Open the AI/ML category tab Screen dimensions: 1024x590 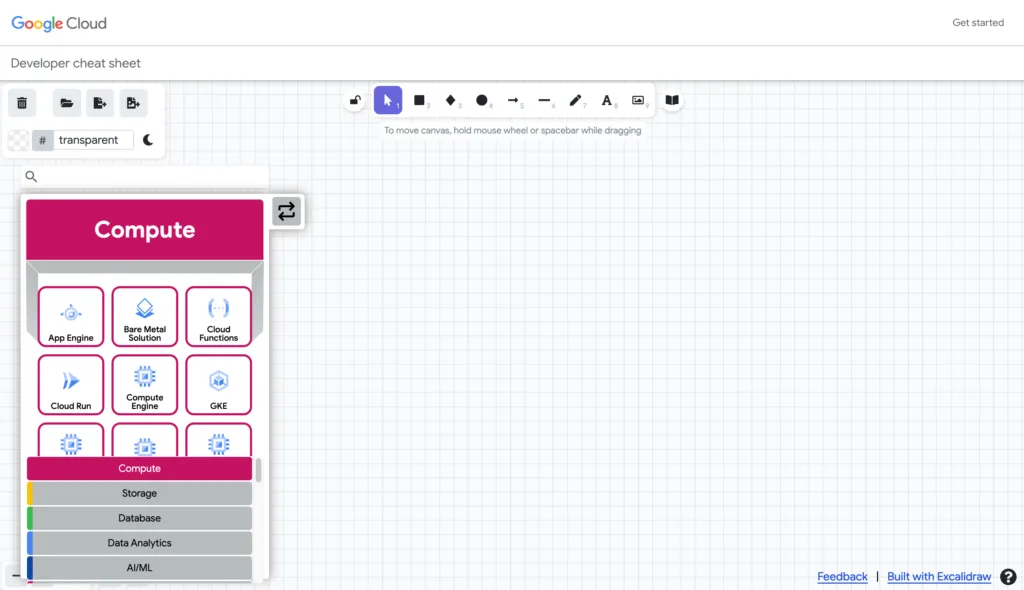pos(139,568)
